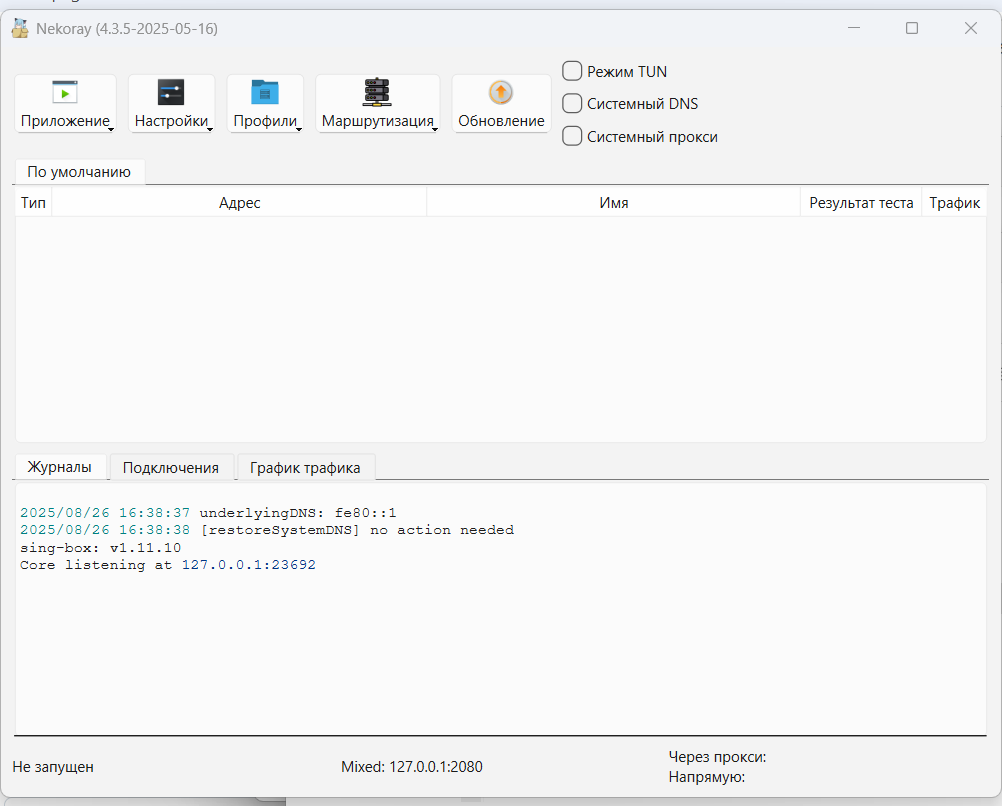The height and width of the screenshot is (806, 1002).
Task: Click the Напрямую status label
Action: (707, 777)
